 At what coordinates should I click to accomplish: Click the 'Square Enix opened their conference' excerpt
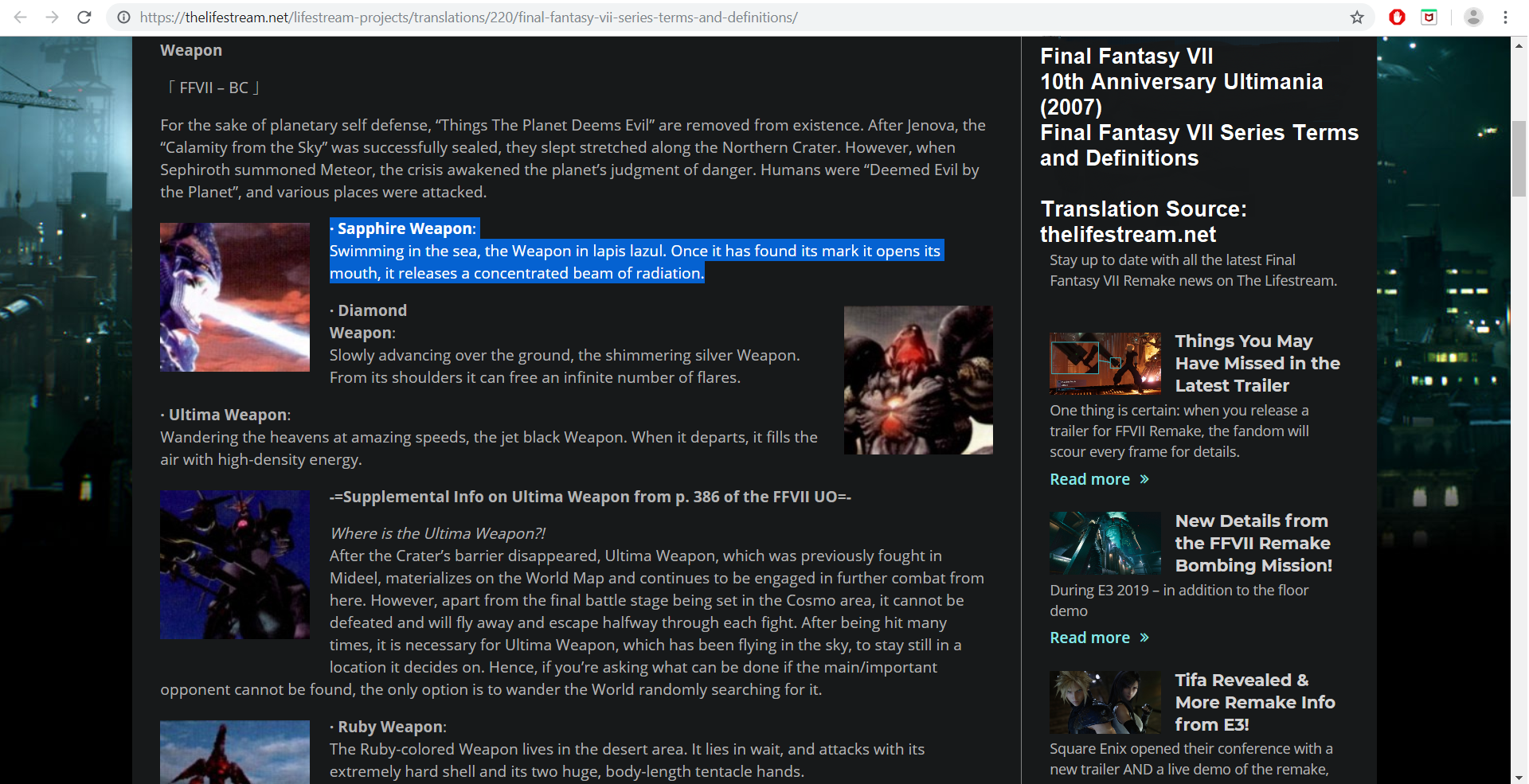tap(1191, 759)
